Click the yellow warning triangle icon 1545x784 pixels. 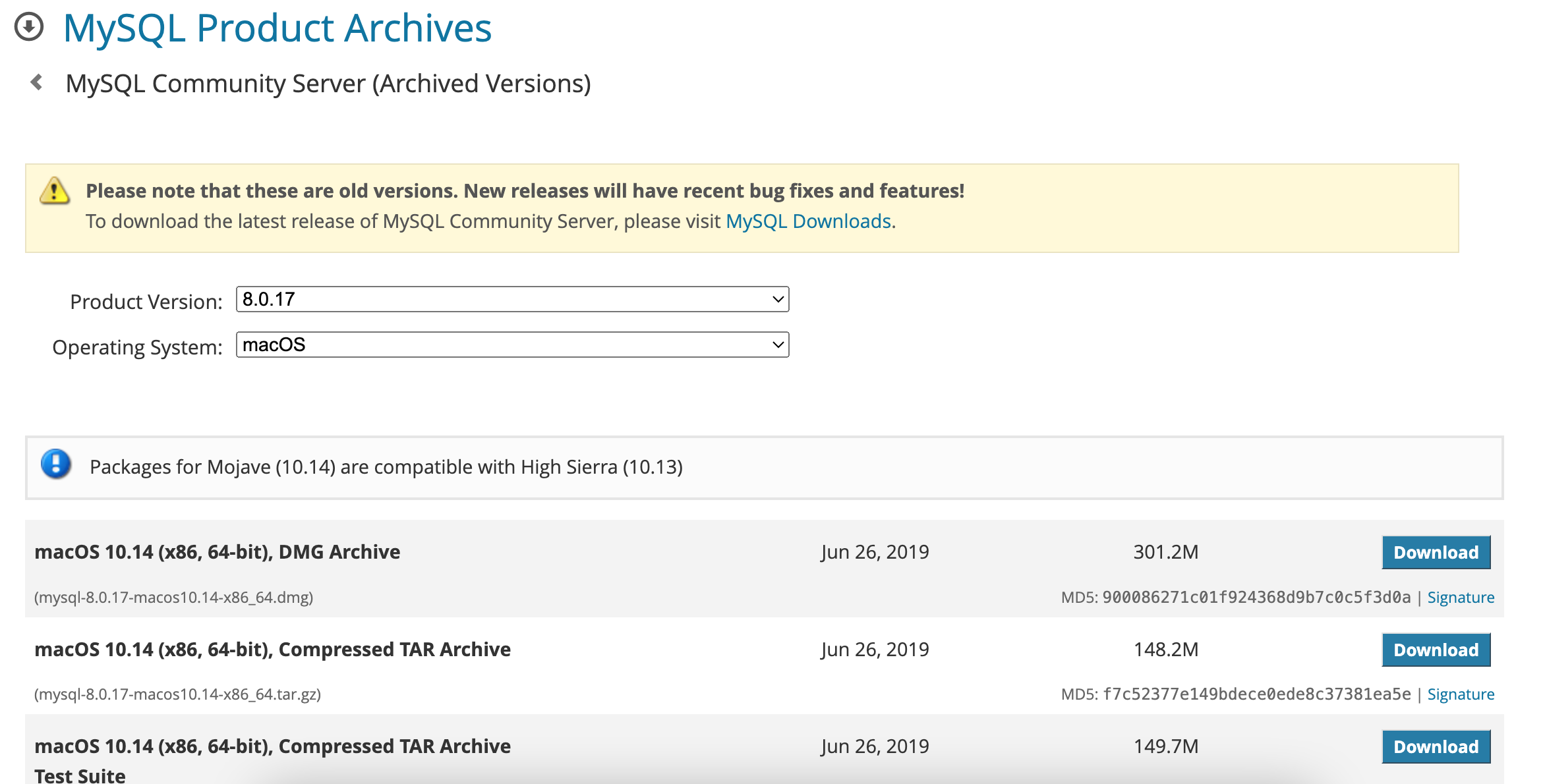[55, 190]
